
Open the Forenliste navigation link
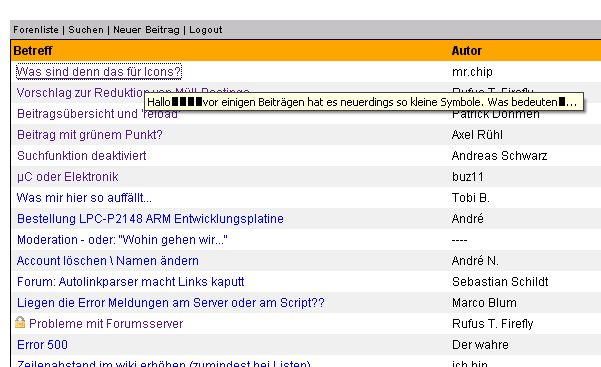point(36,30)
